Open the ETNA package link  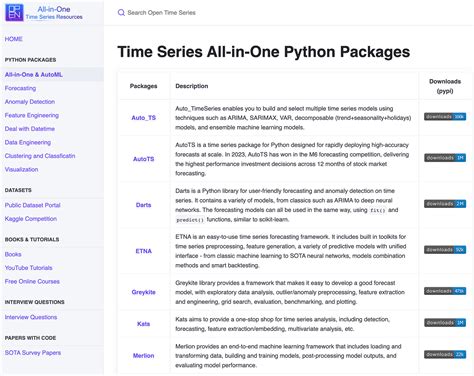(144, 251)
